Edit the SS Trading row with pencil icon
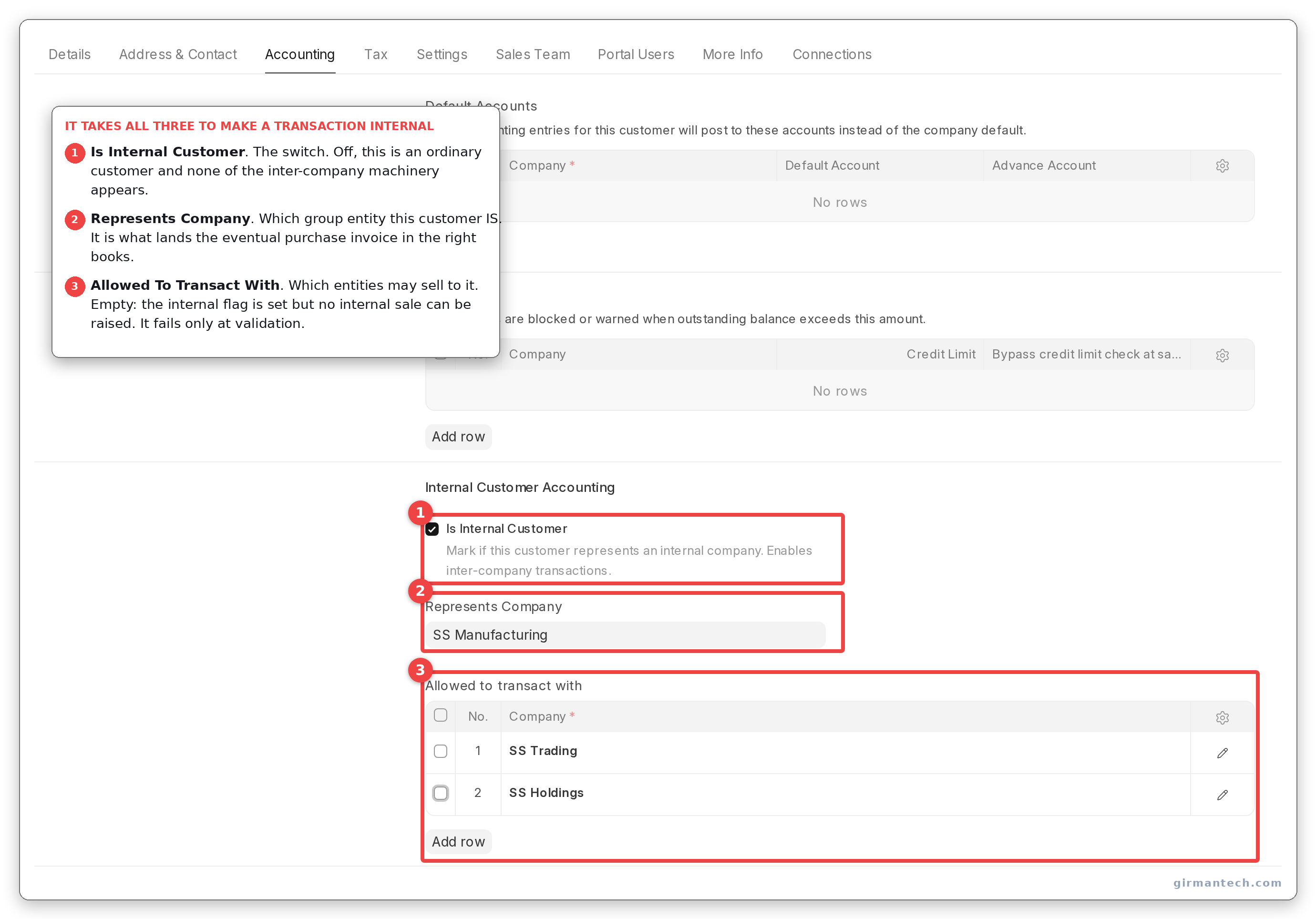Screen dimensions: 1316x919 1222,753
